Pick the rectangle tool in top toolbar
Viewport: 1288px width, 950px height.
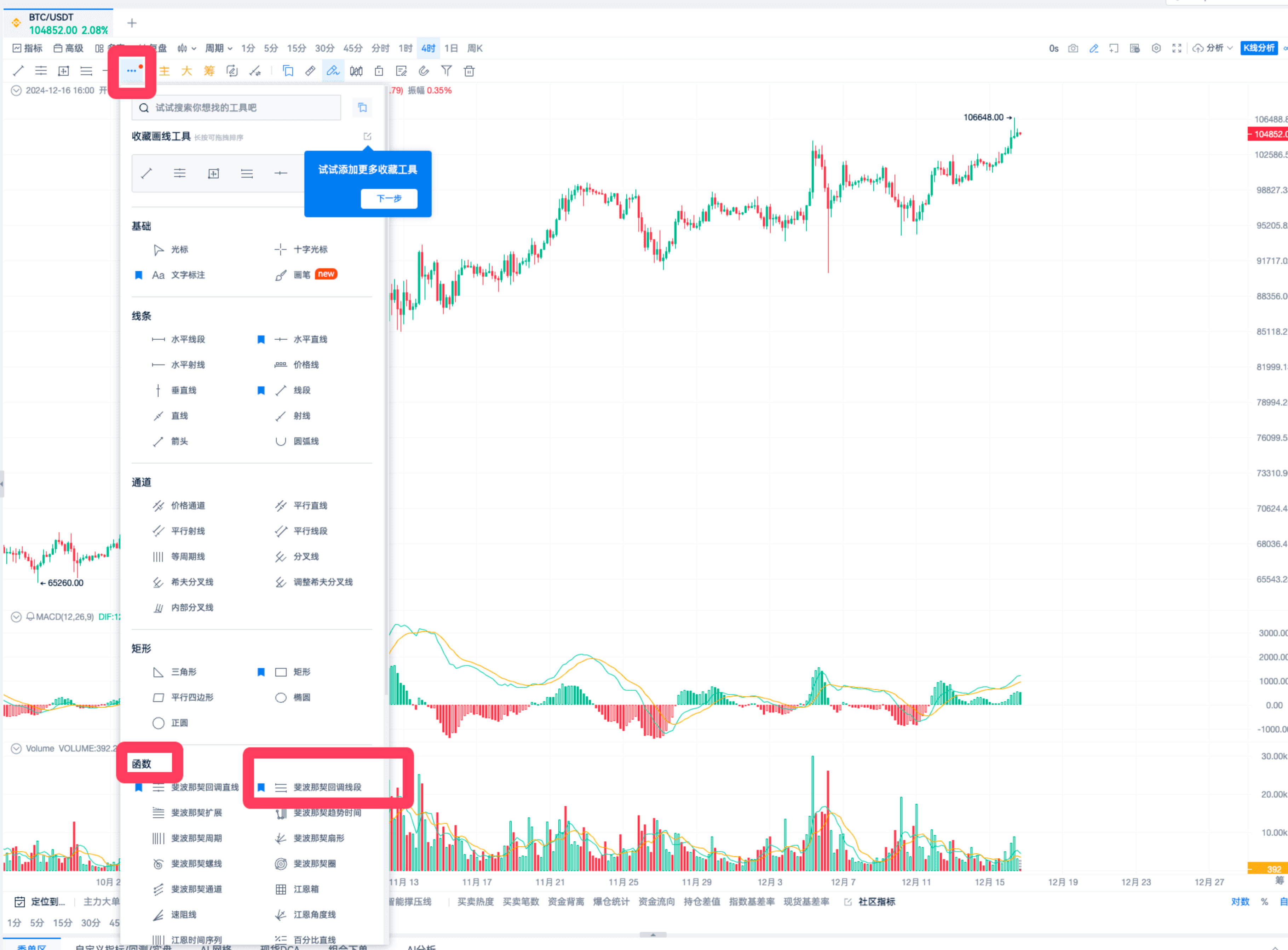[64, 71]
